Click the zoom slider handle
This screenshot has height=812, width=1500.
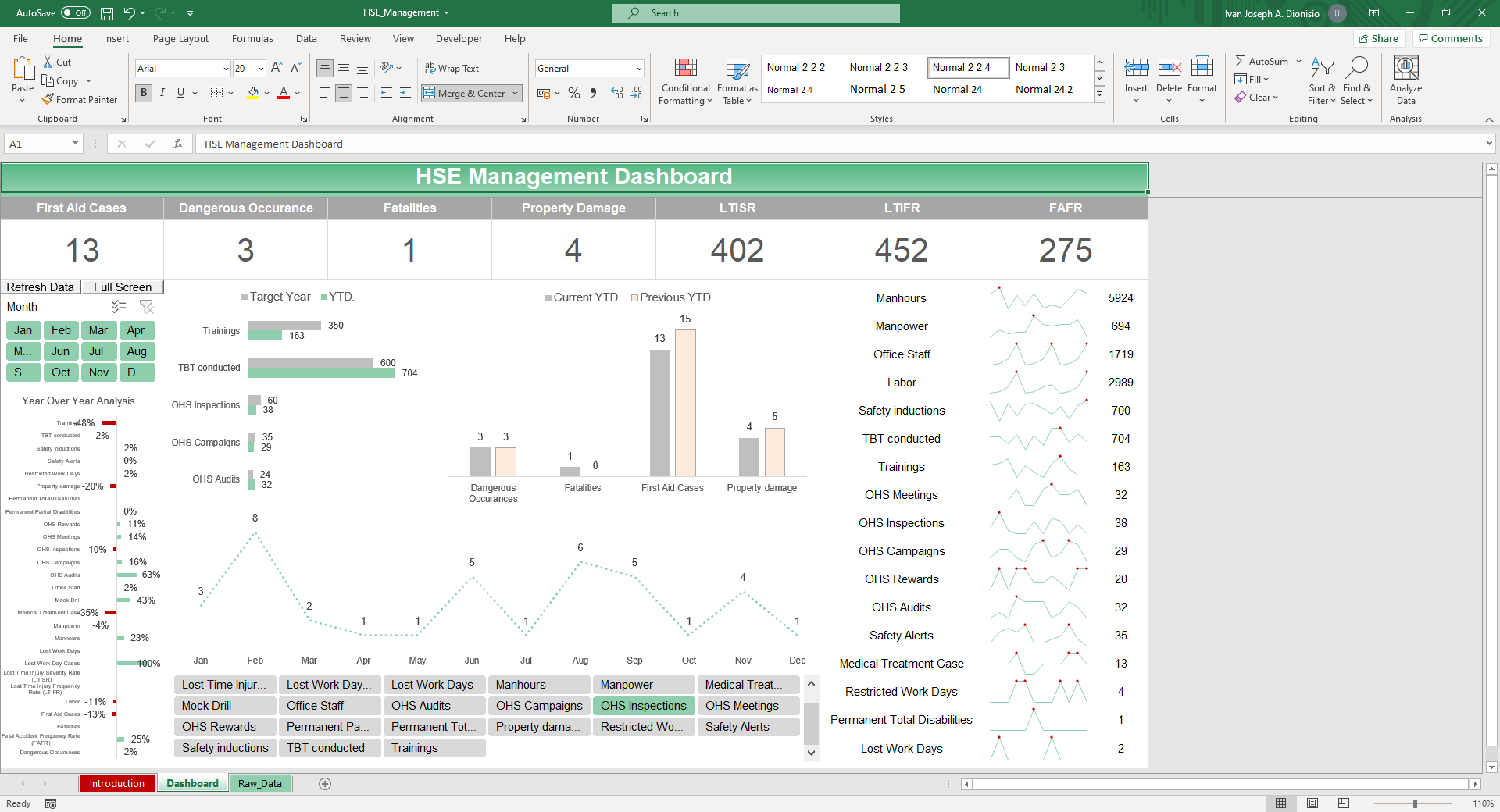(x=1415, y=803)
